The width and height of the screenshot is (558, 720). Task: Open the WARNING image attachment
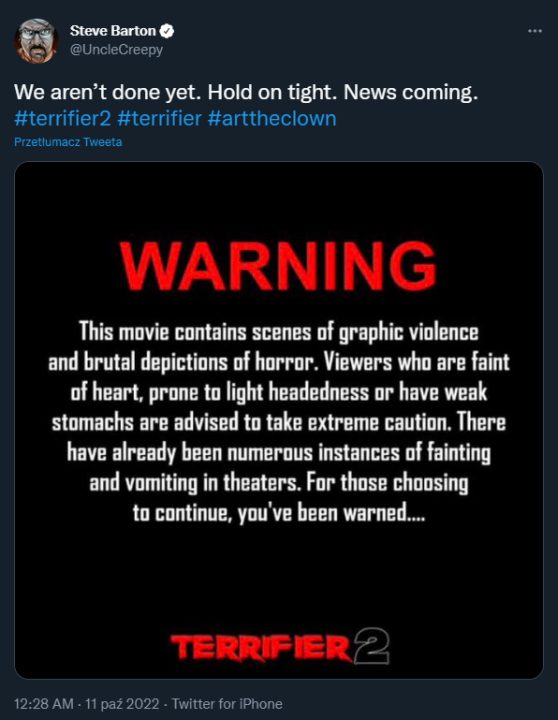pyautogui.click(x=279, y=420)
